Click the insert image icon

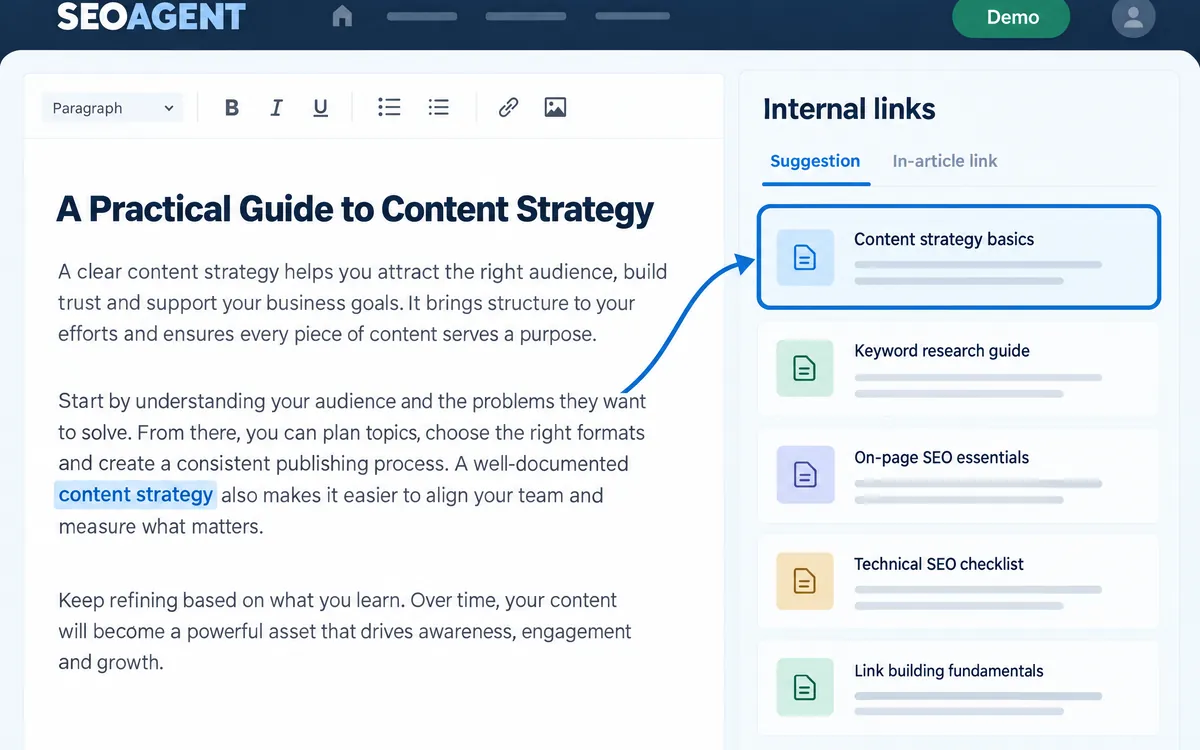point(555,107)
